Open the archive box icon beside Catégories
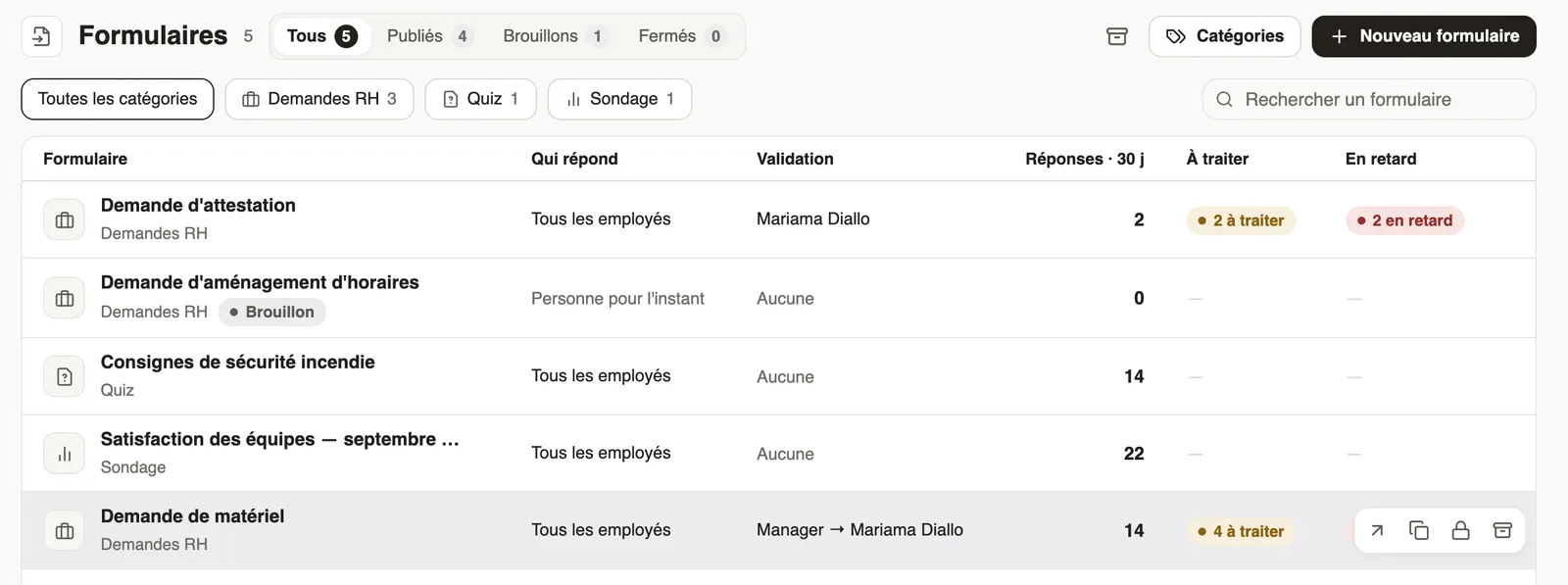 [1117, 36]
